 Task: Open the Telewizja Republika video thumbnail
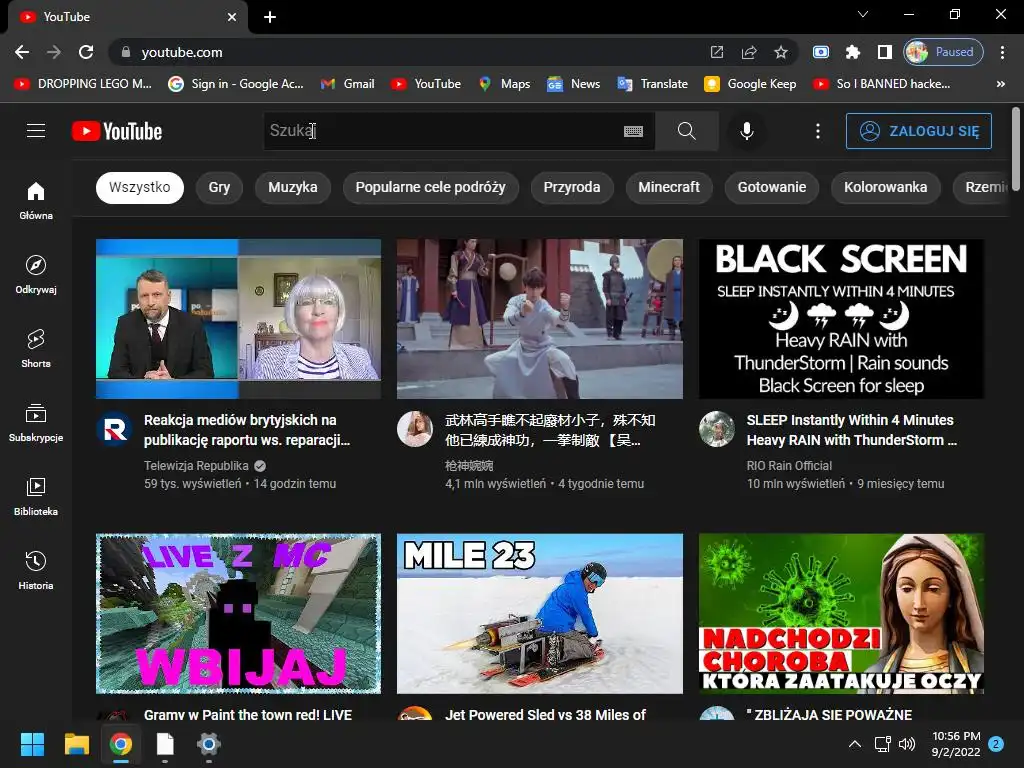click(x=238, y=319)
